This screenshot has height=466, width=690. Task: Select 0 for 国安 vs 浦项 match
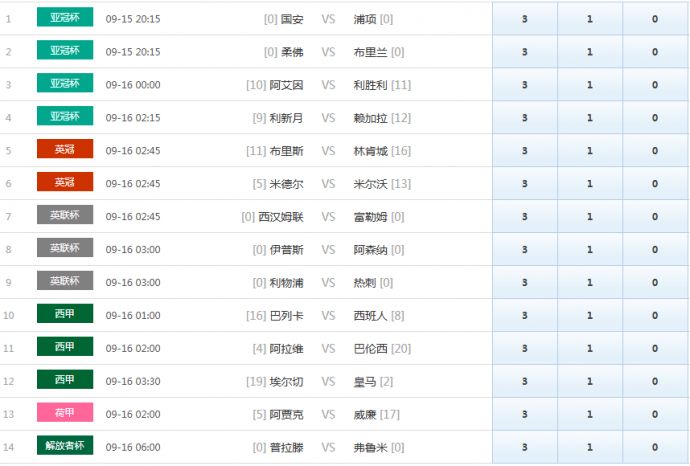click(655, 18)
